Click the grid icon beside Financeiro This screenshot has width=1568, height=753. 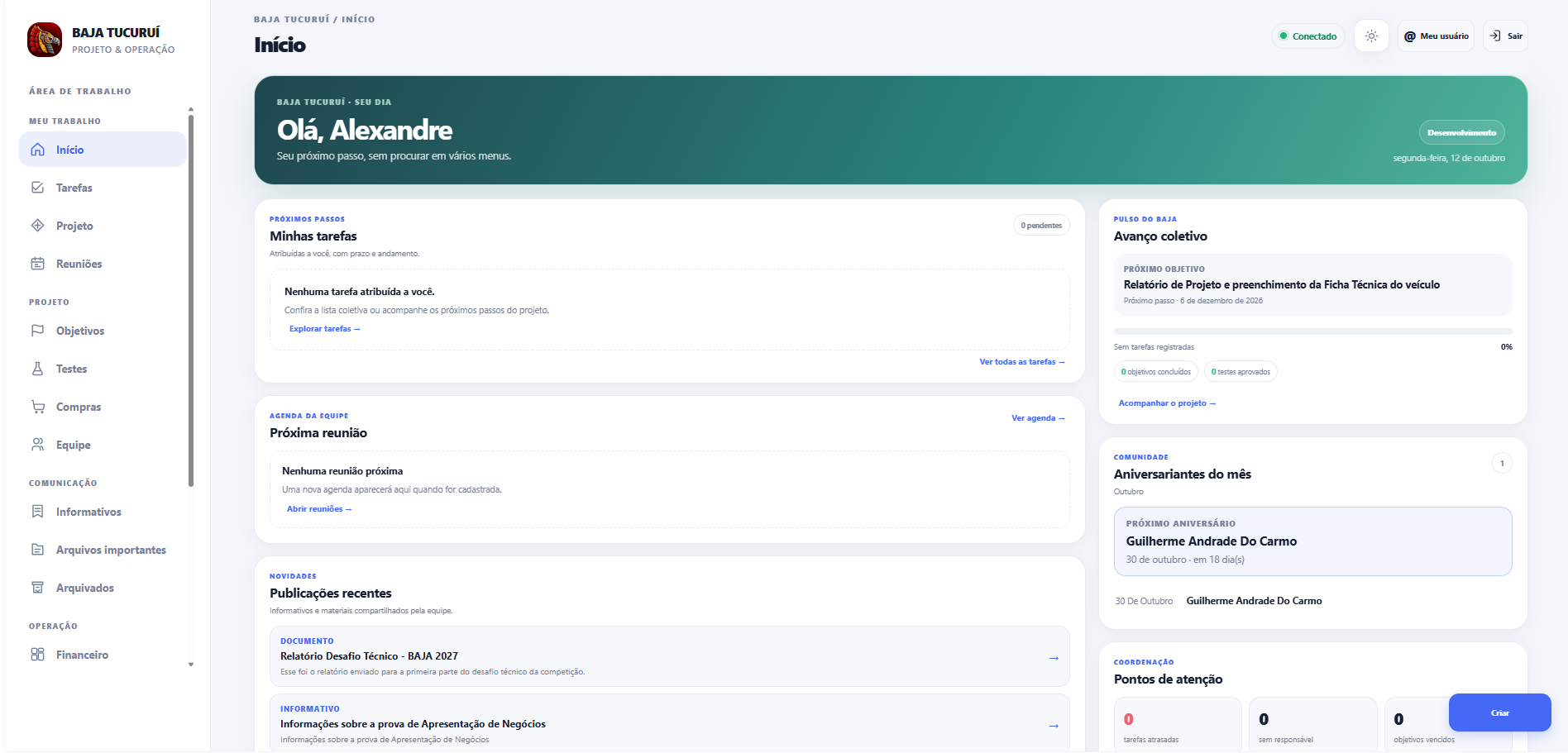[x=37, y=655]
